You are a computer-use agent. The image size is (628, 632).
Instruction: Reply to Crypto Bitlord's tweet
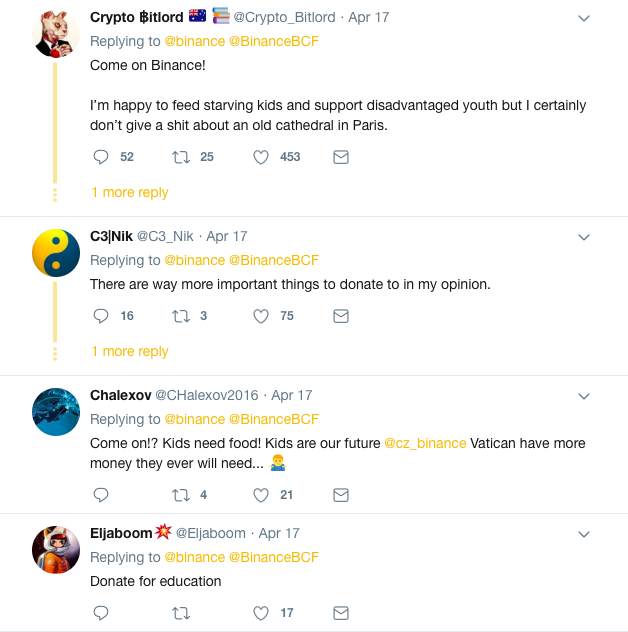(x=100, y=157)
